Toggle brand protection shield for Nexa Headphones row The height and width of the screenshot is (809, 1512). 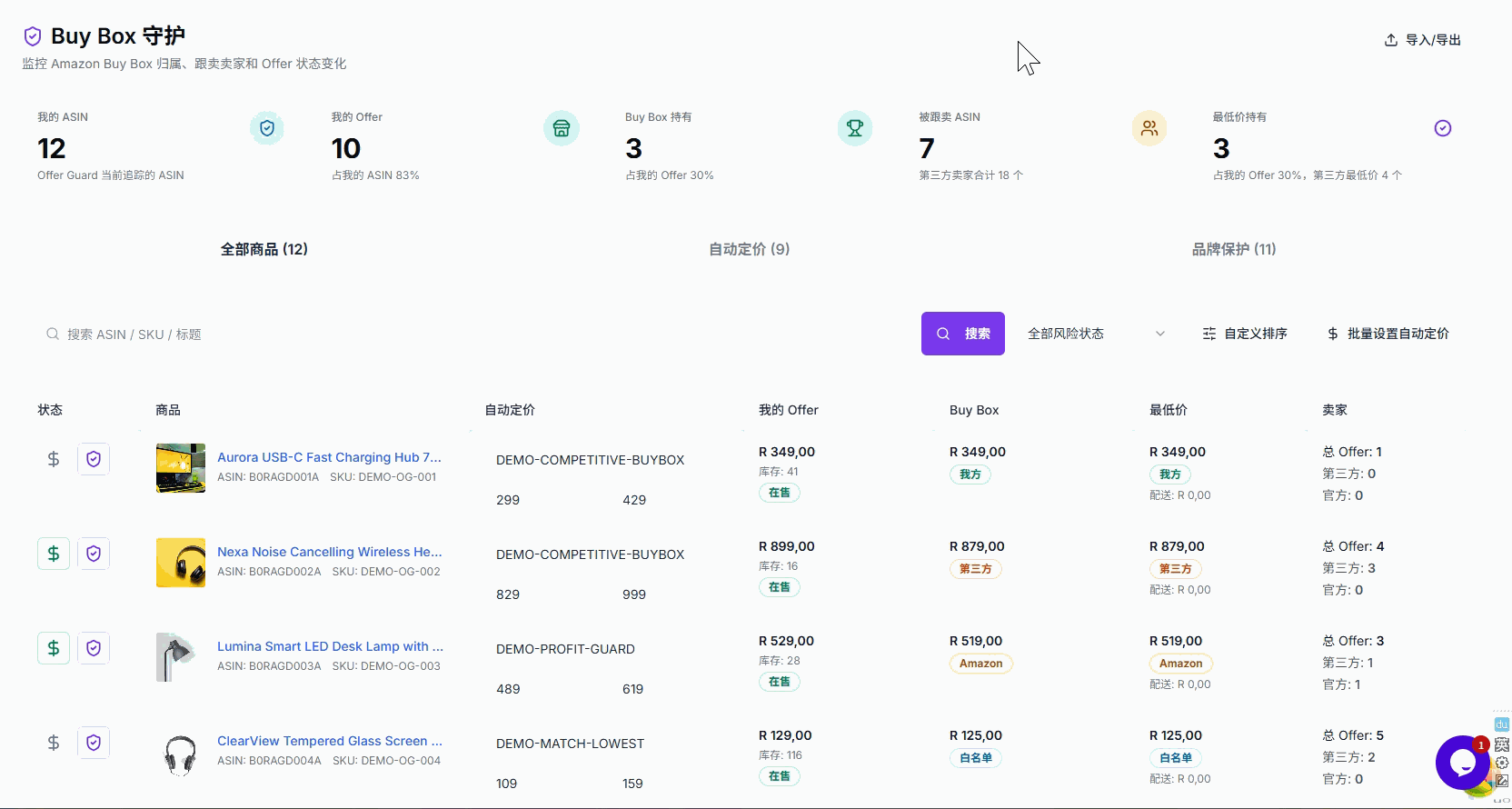[94, 554]
